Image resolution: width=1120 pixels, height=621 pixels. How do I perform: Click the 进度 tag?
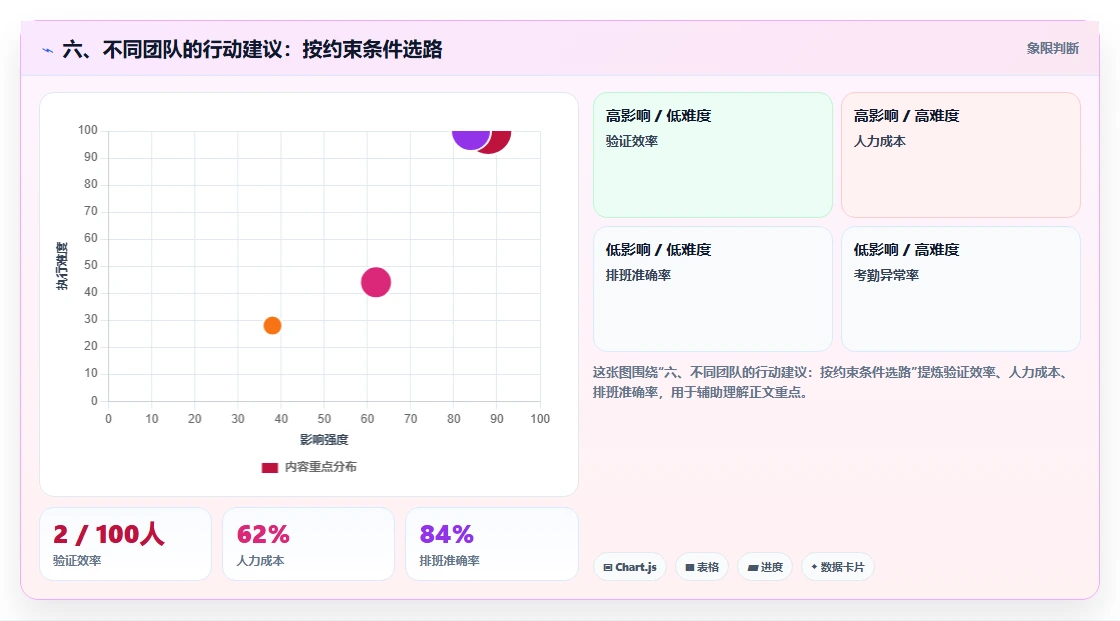765,567
